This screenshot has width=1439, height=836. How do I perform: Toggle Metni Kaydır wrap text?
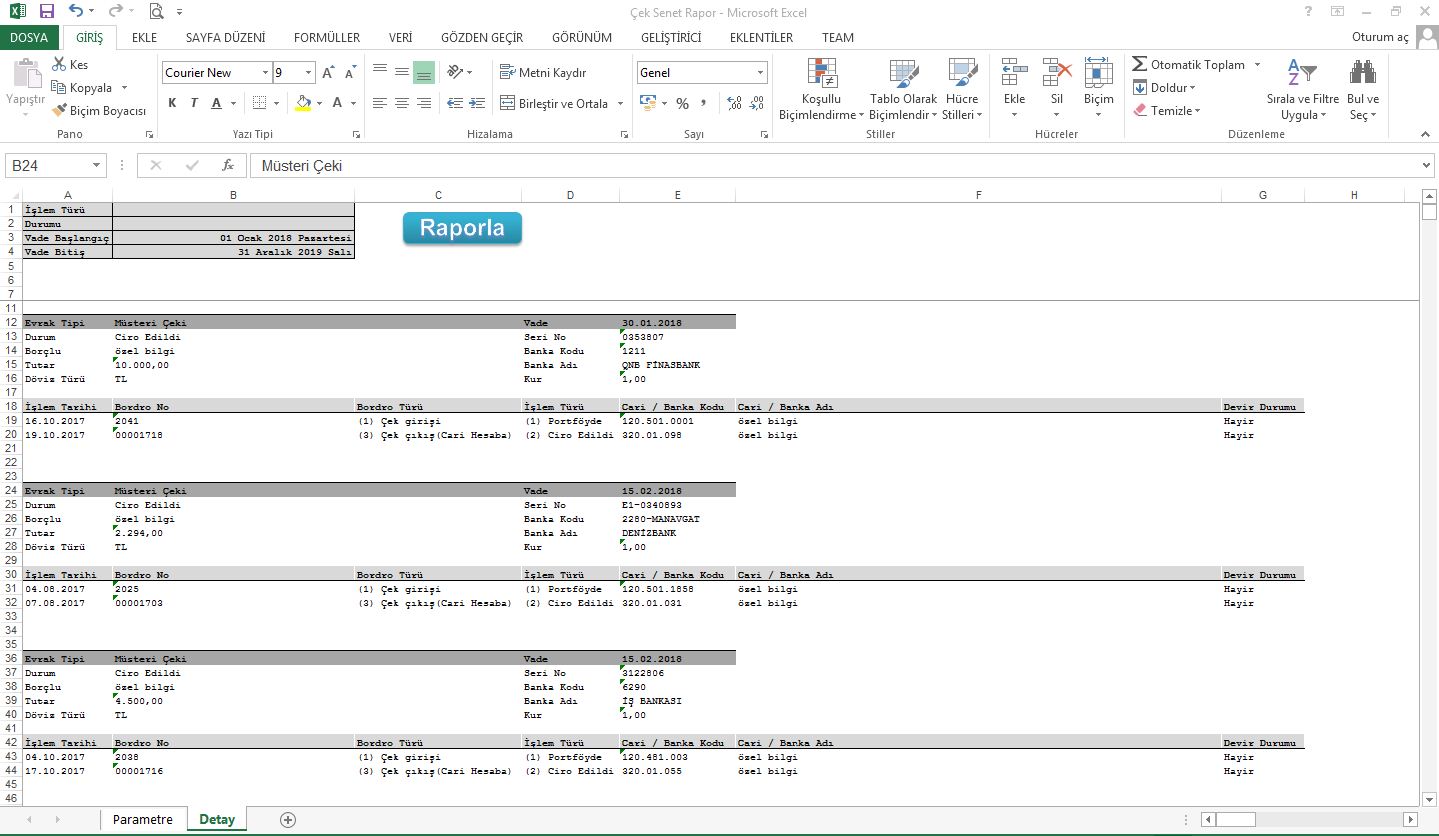click(x=543, y=73)
